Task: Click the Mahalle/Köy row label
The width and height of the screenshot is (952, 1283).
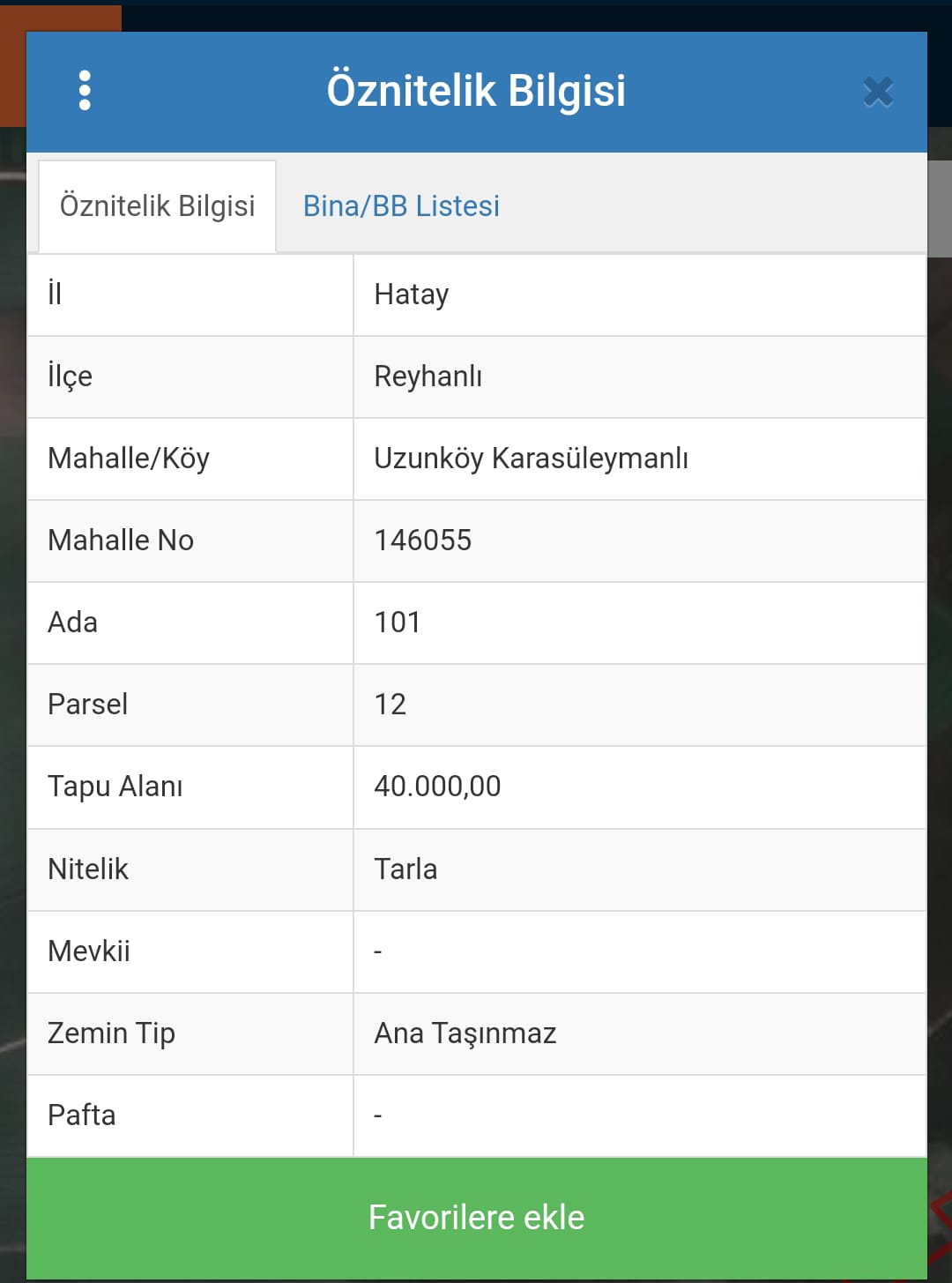Action: tap(129, 459)
